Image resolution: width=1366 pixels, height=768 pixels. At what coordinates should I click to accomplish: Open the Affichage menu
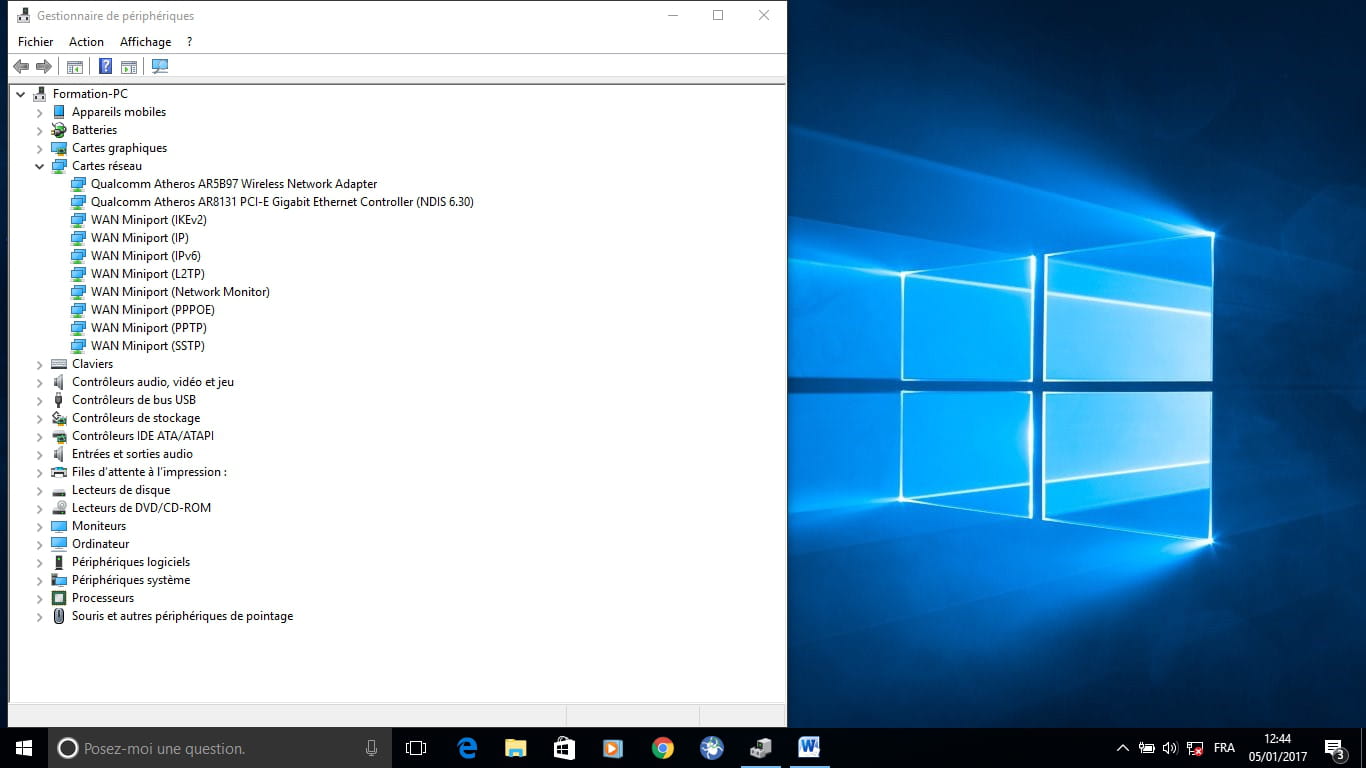click(145, 42)
